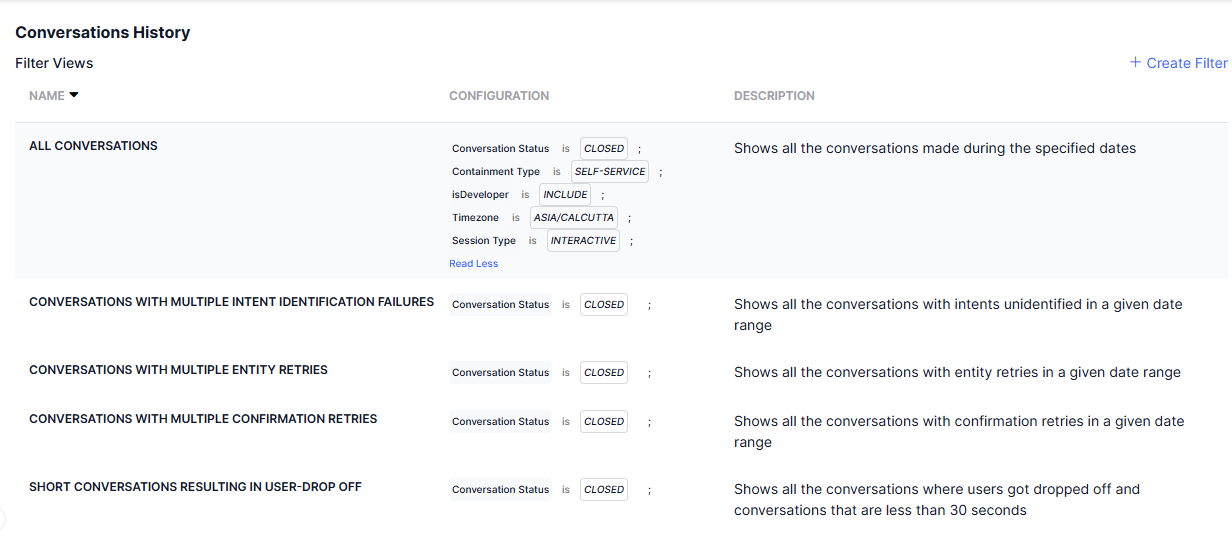The width and height of the screenshot is (1232, 544).
Task: Click CLOSED tag in User-Drop Off row
Action: 604,490
